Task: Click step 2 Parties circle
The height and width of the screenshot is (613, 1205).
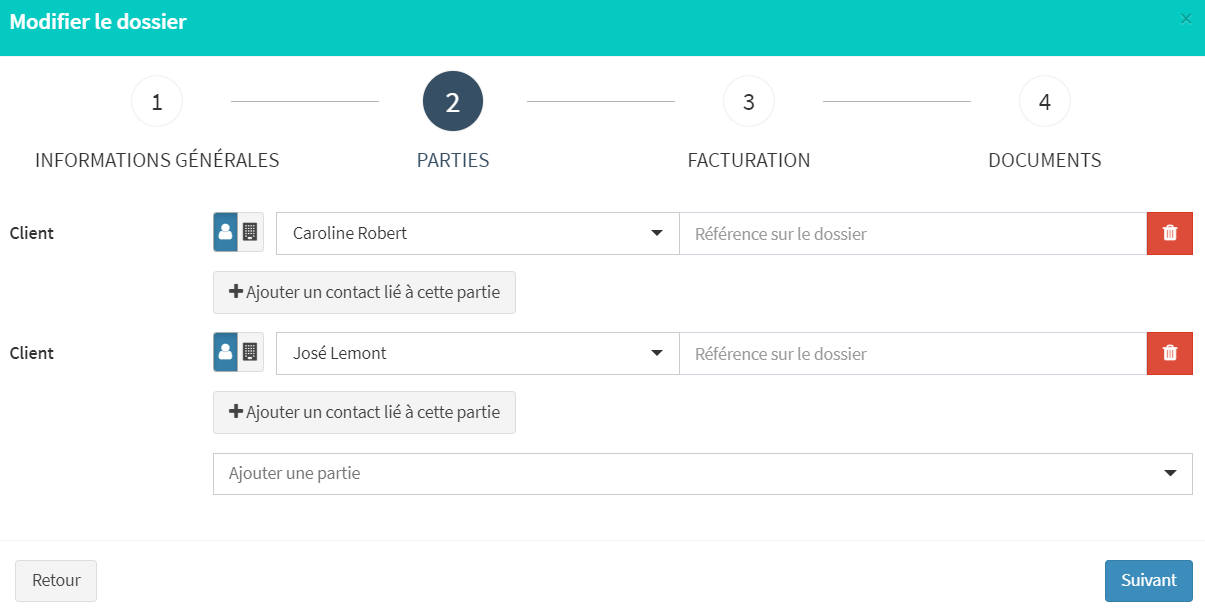Action: coord(453,101)
